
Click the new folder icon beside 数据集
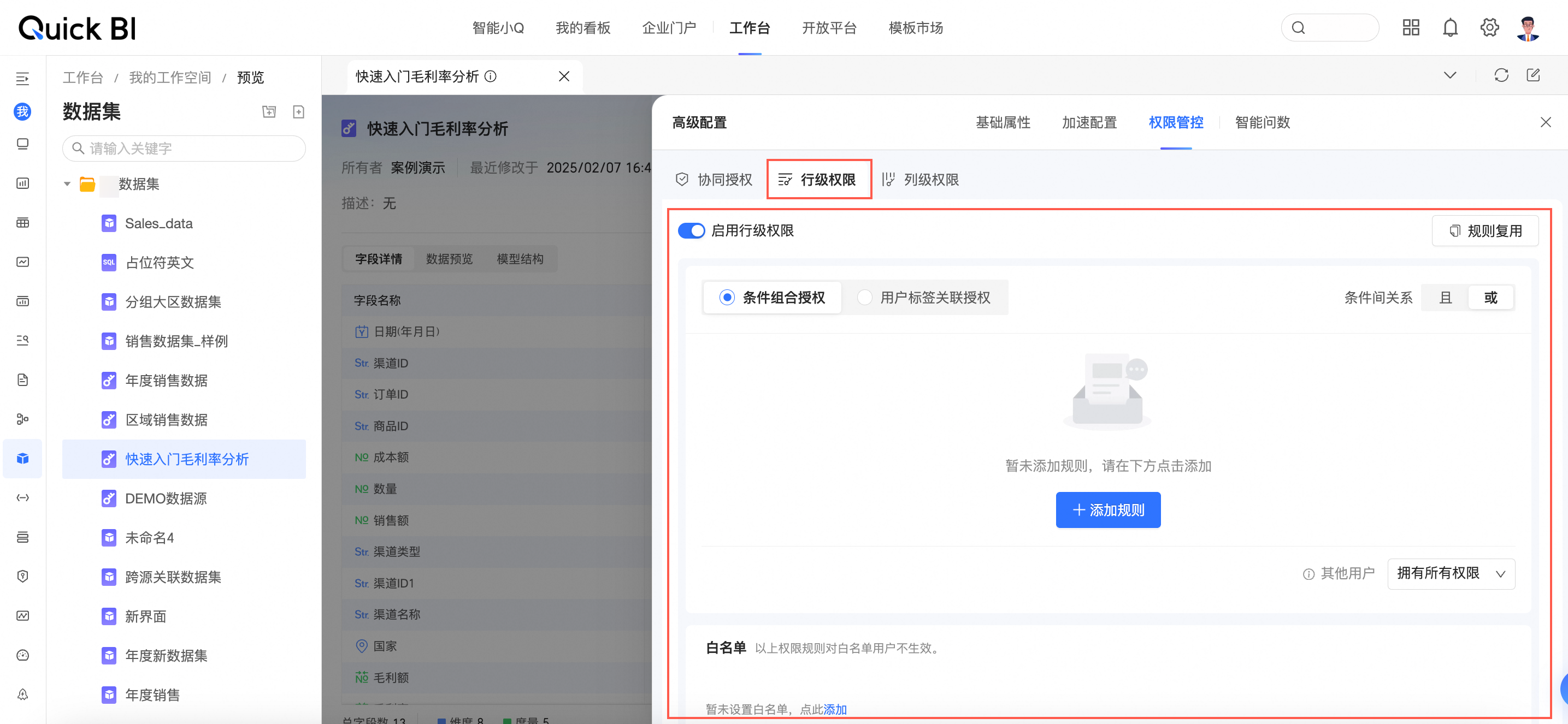click(269, 112)
